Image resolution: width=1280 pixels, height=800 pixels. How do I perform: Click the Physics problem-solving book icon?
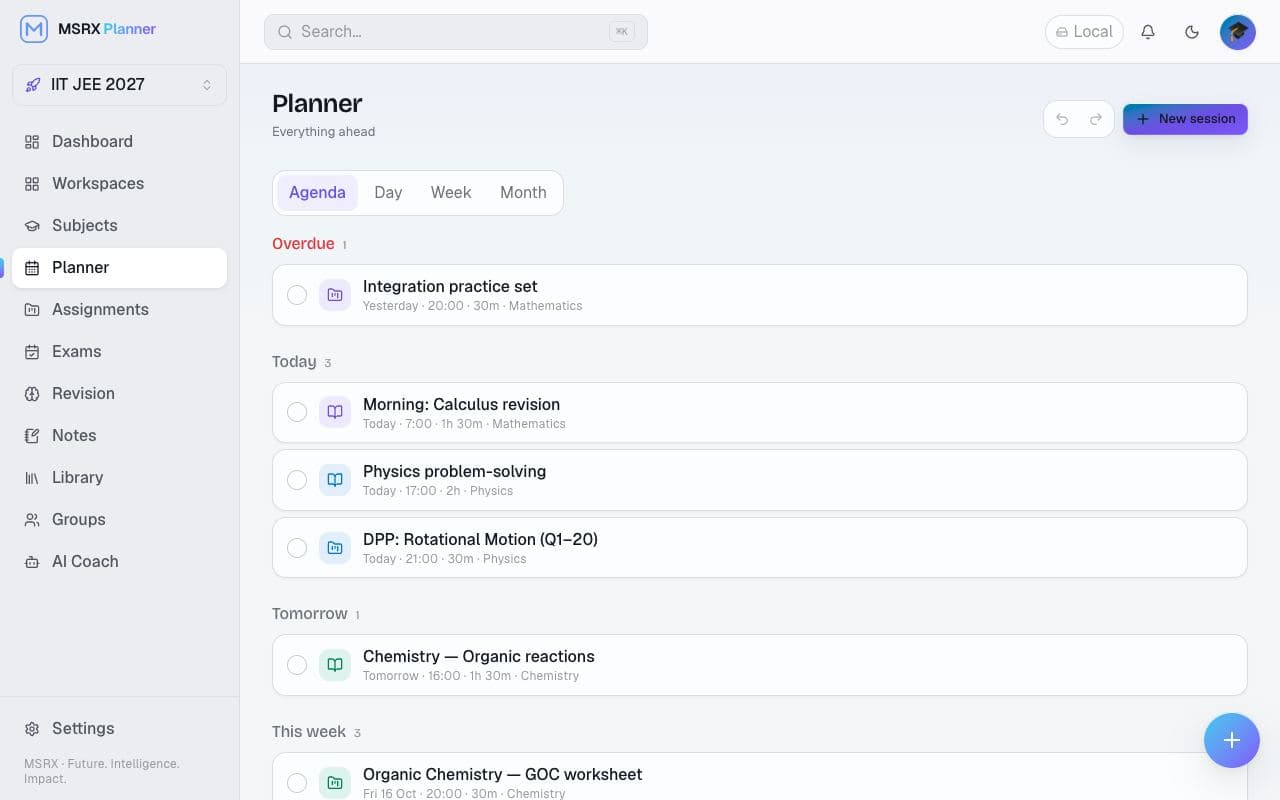[x=335, y=480]
